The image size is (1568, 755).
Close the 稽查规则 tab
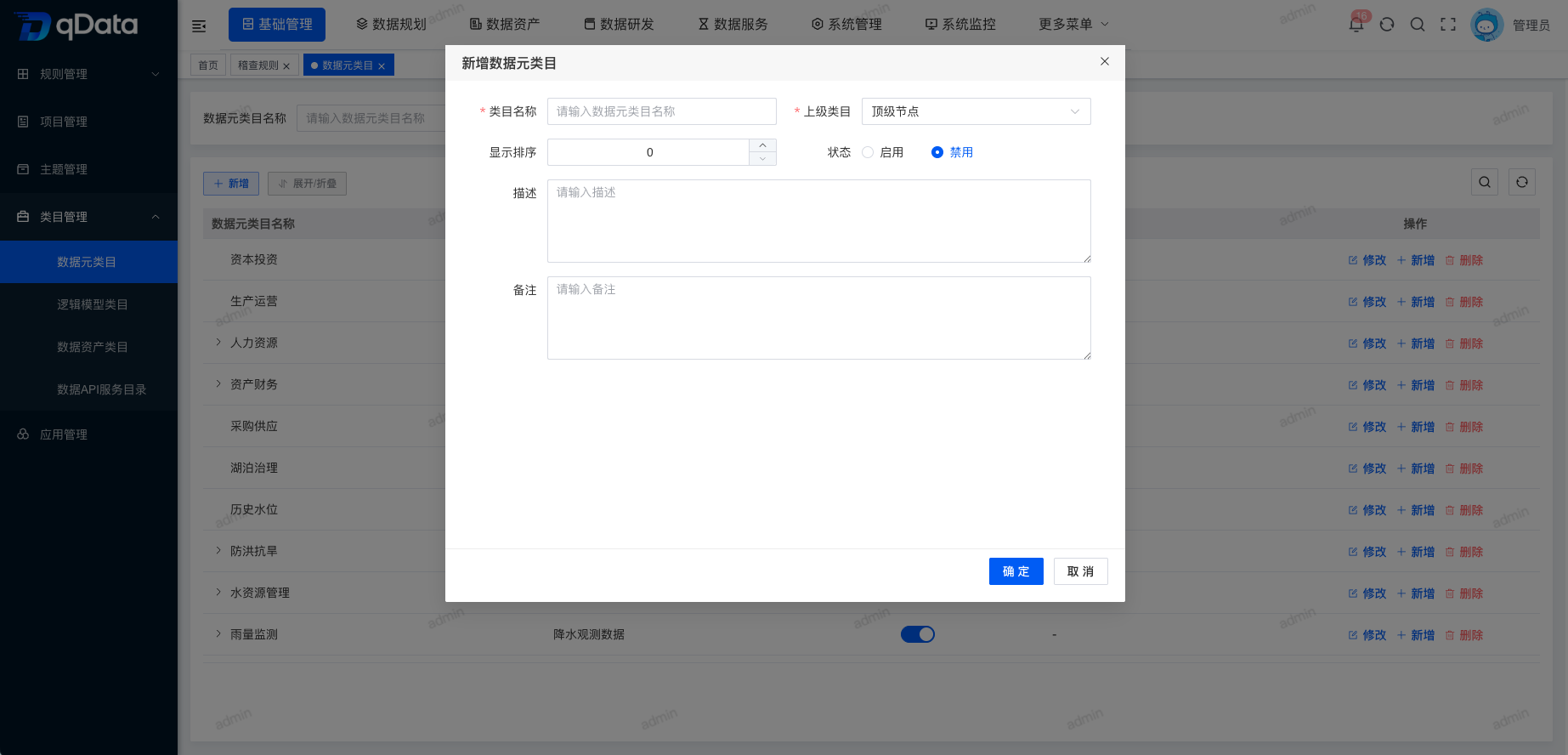pyautogui.click(x=286, y=66)
